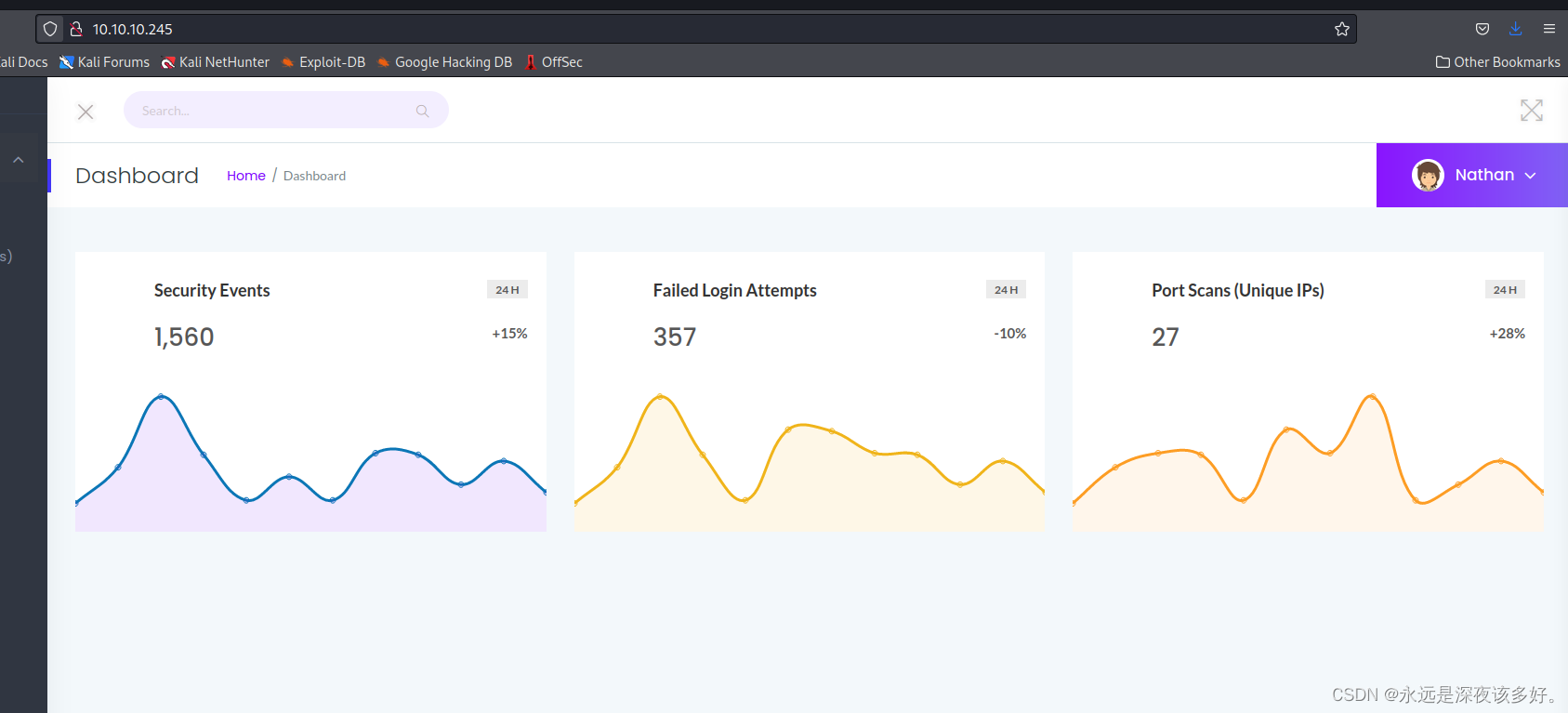
Task: Click the Port Scans (Unique IPs) title
Action: point(1238,290)
